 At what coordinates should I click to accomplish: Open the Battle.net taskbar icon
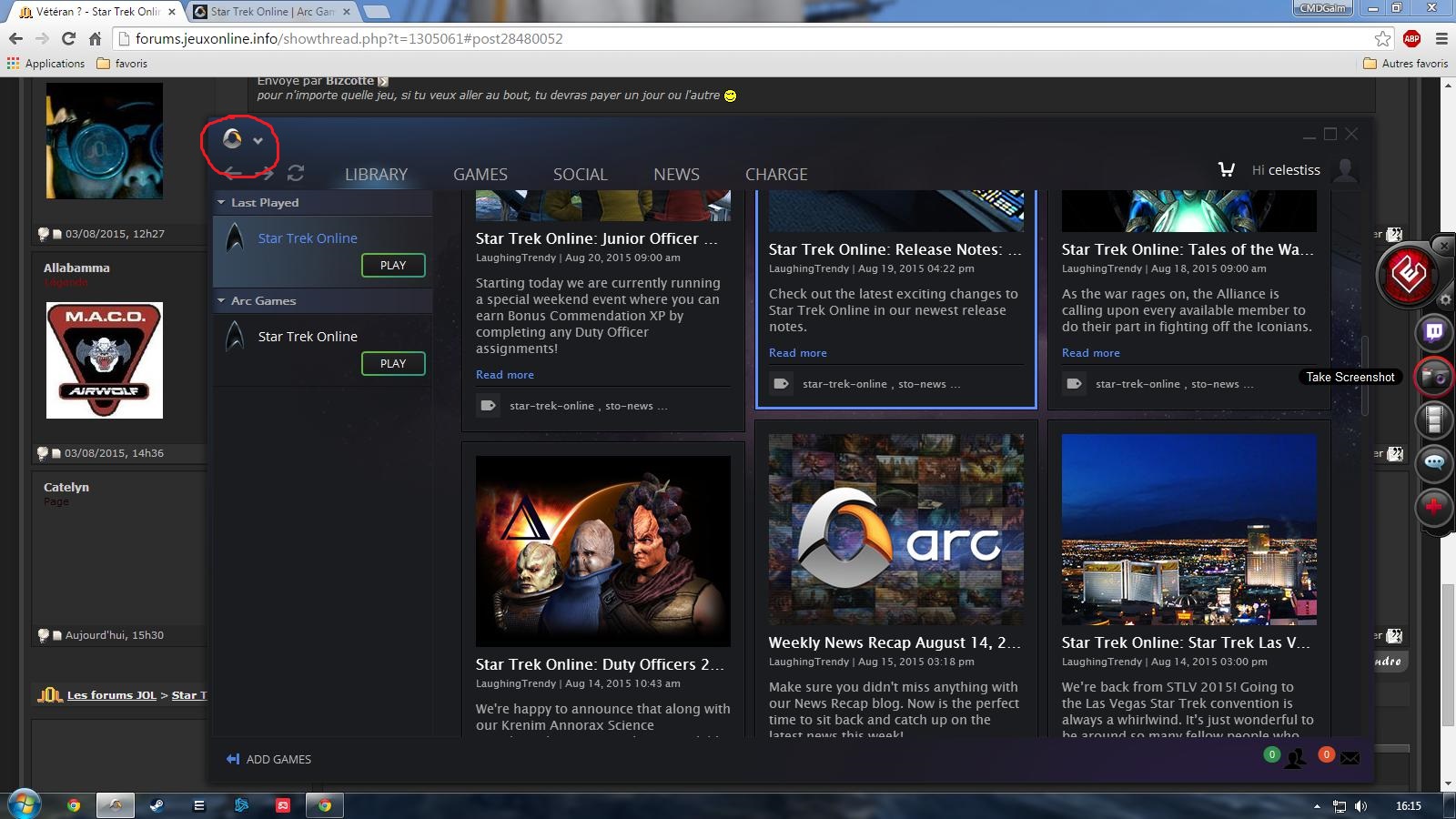pyautogui.click(x=241, y=805)
